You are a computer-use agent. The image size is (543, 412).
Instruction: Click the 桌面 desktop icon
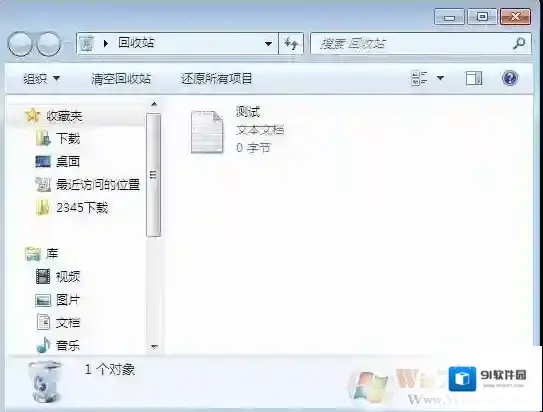pyautogui.click(x=43, y=161)
